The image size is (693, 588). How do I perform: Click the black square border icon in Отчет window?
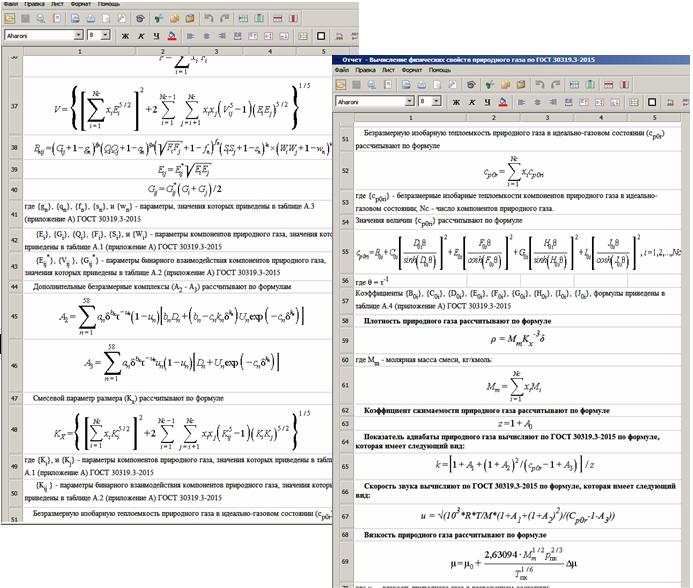(x=653, y=101)
